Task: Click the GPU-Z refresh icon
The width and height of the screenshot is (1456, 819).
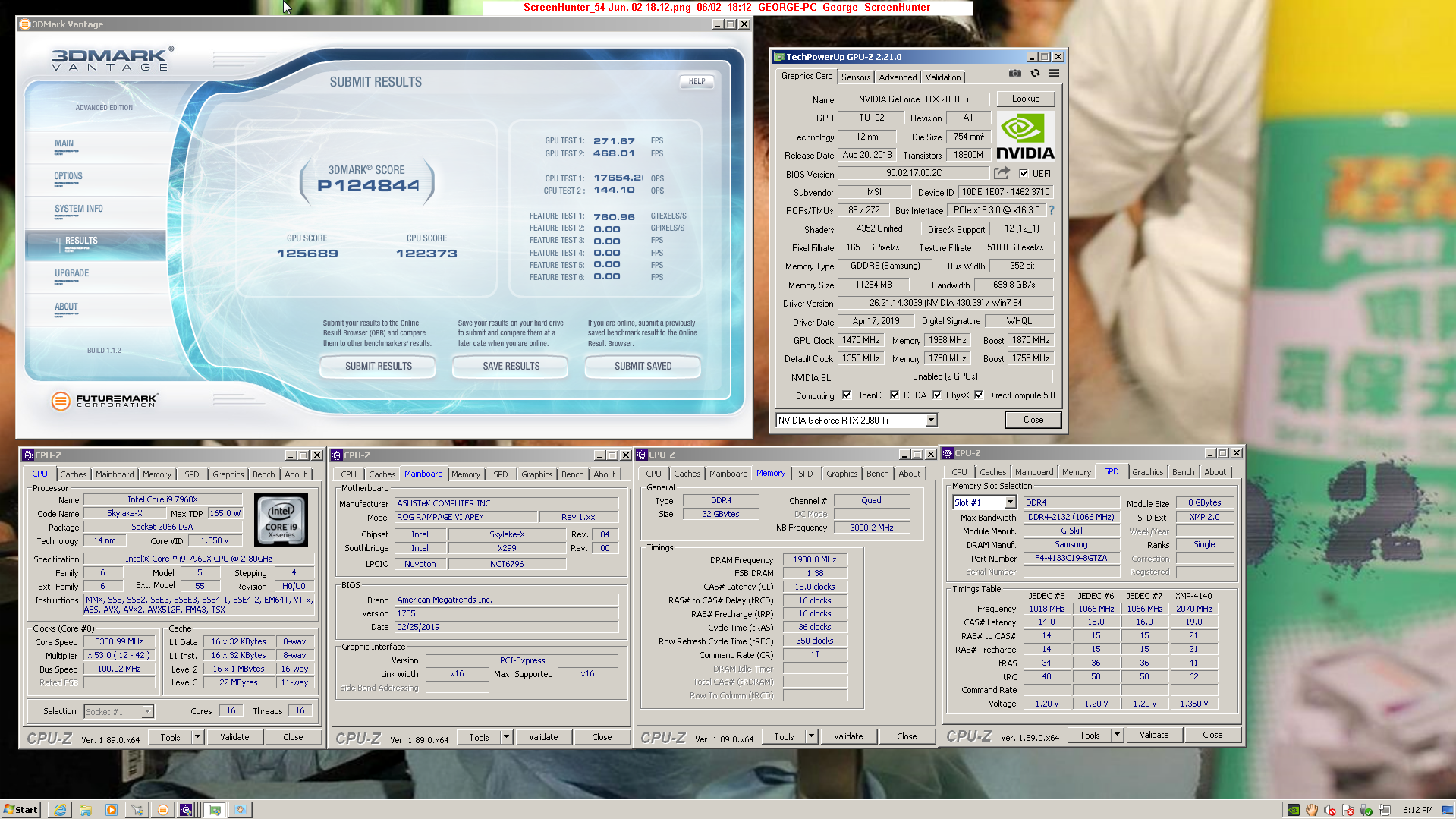Action: point(1035,74)
